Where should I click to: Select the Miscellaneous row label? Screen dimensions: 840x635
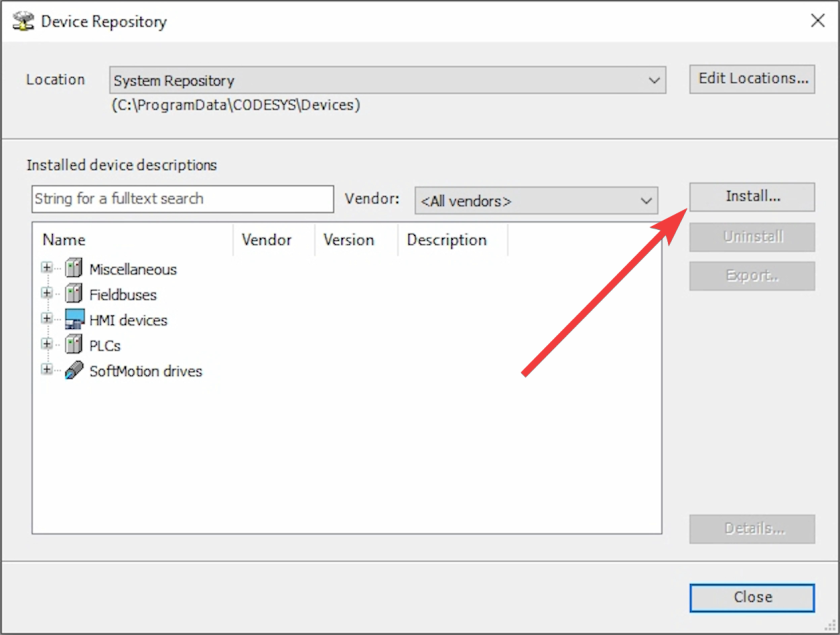point(133,269)
